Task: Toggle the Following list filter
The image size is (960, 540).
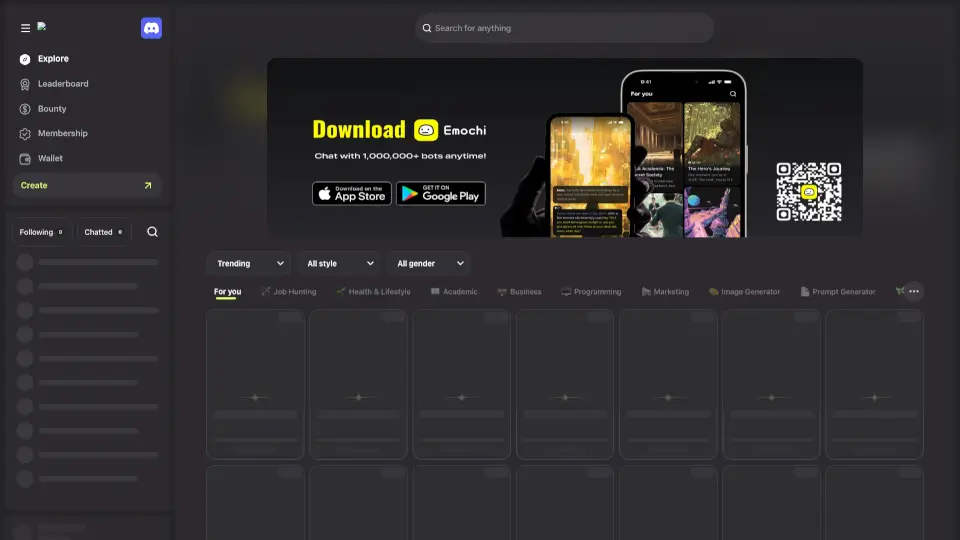Action: pos(41,232)
